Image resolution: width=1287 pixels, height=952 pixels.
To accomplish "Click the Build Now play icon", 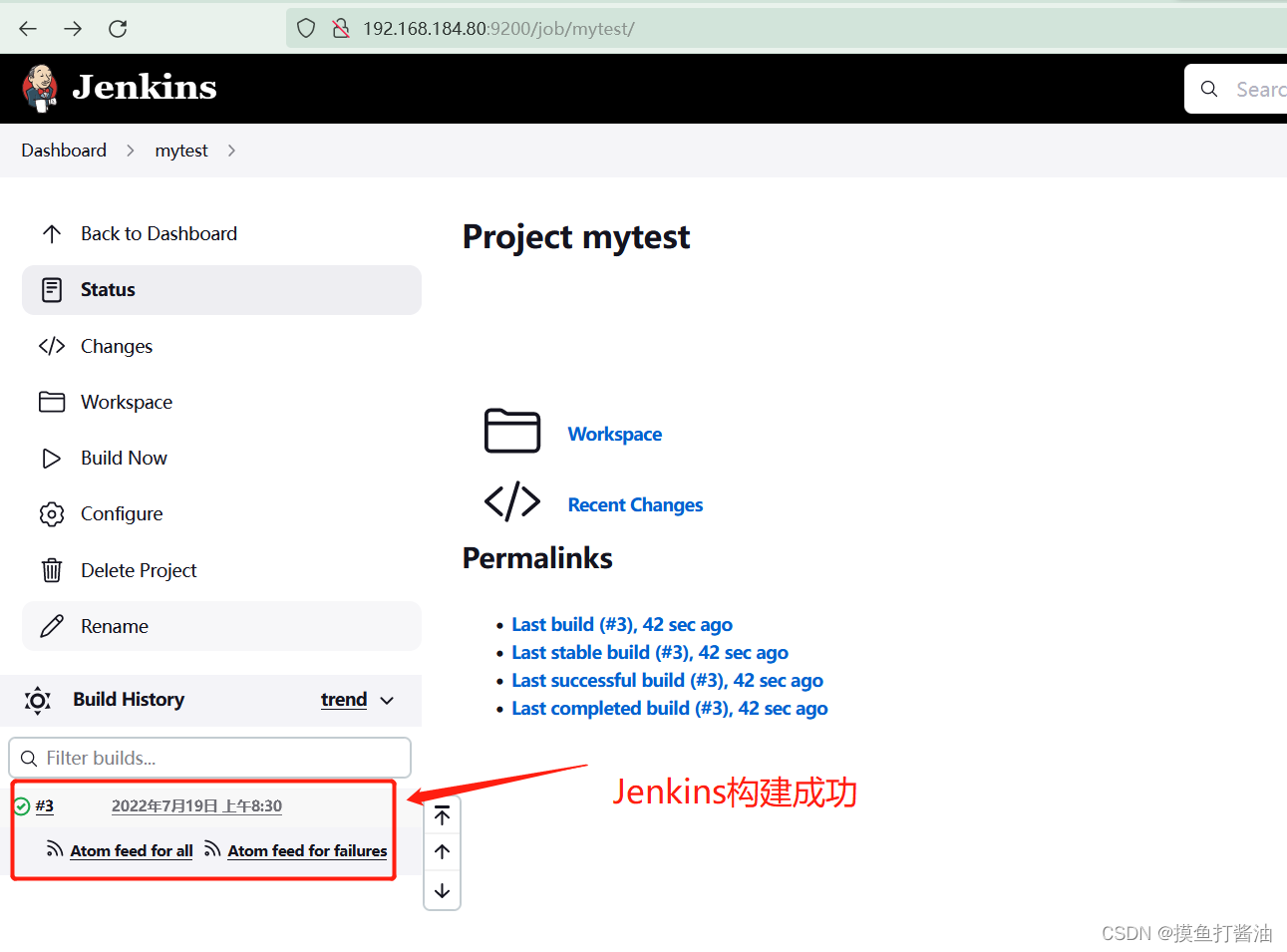I will (52, 458).
